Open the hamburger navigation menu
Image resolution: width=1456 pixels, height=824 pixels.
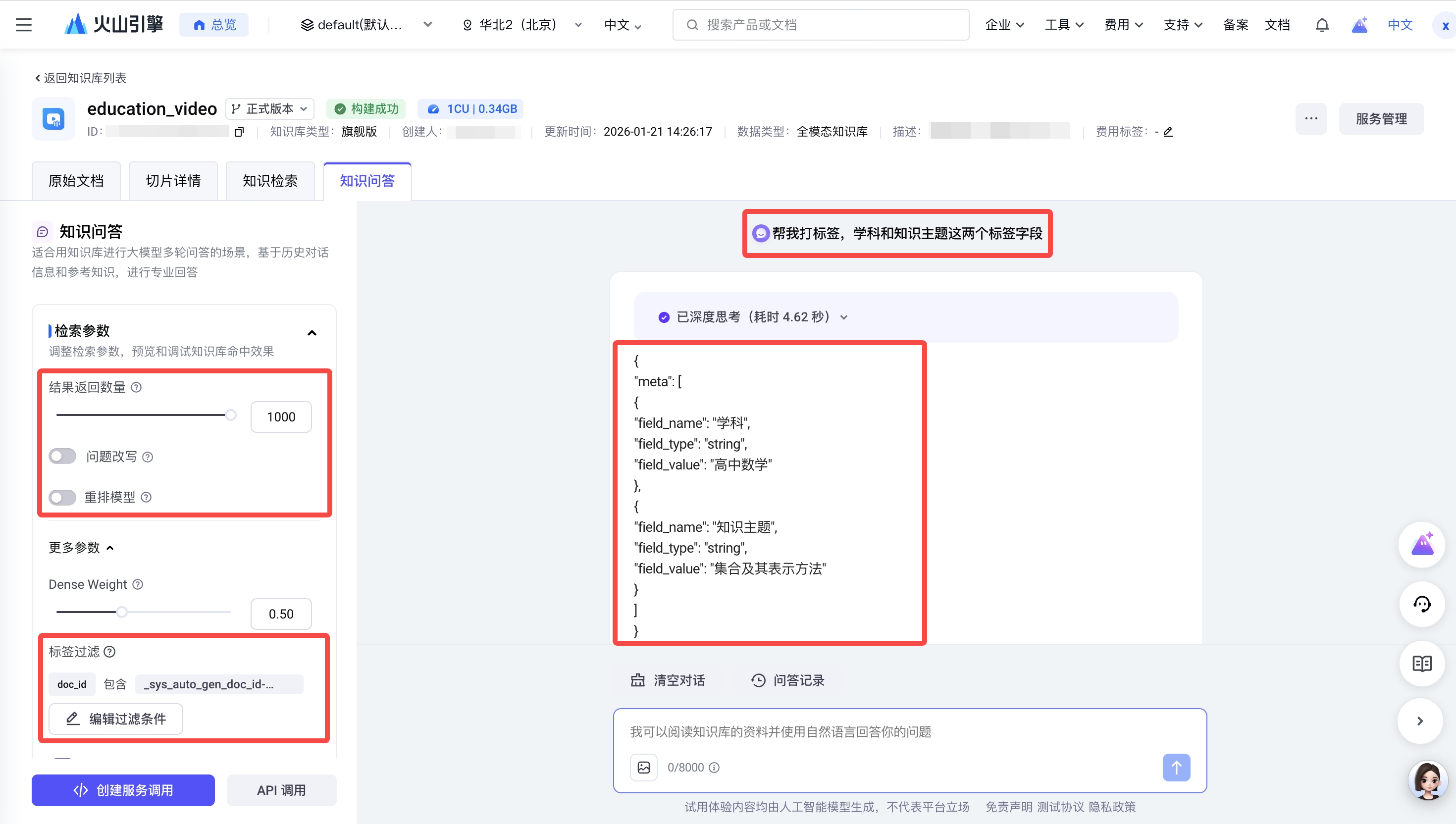[x=23, y=25]
